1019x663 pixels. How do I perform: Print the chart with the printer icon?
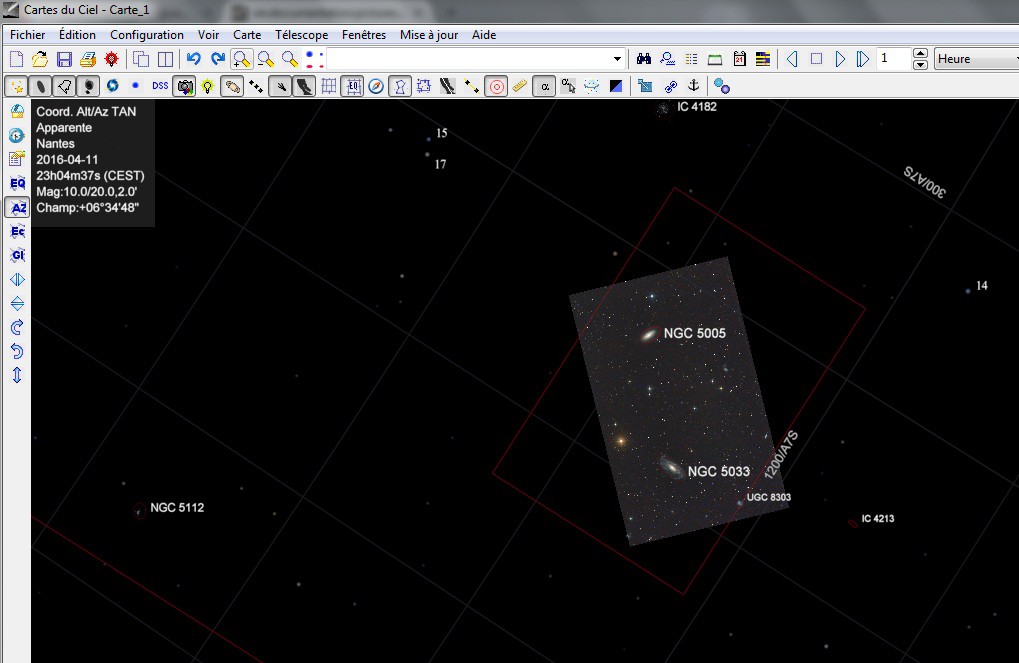(x=88, y=59)
